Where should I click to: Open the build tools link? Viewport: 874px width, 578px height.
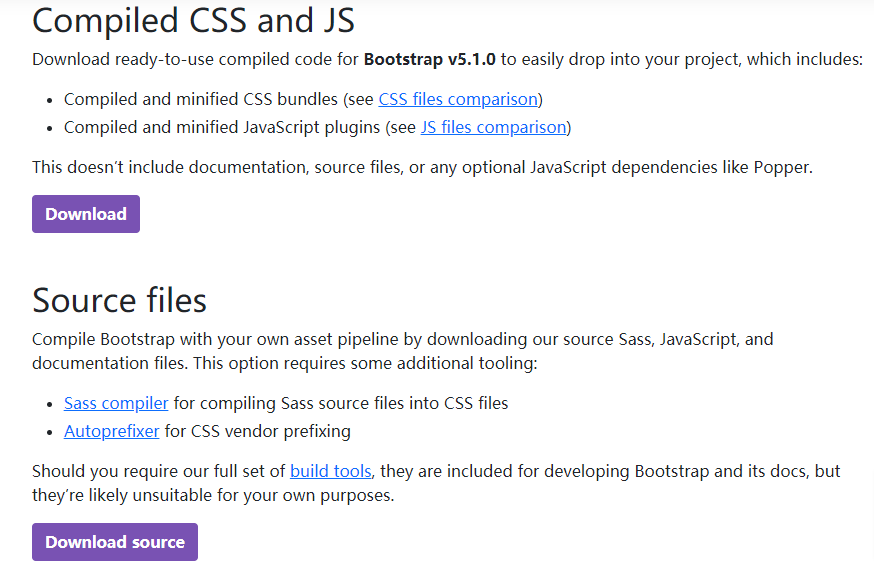(330, 470)
